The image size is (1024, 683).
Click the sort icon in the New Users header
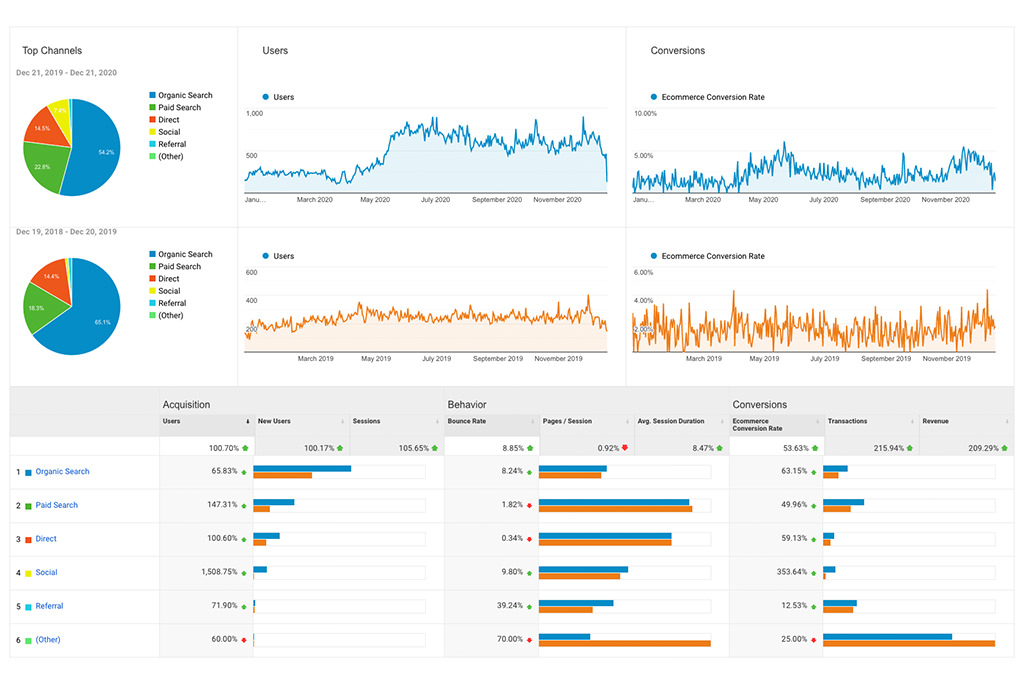[x=343, y=422]
